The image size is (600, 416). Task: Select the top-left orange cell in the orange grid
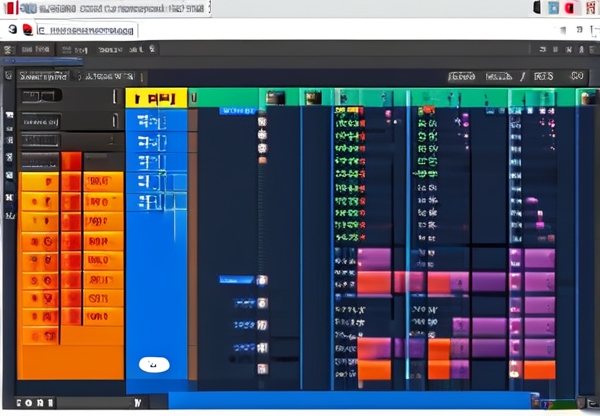pyautogui.click(x=40, y=182)
